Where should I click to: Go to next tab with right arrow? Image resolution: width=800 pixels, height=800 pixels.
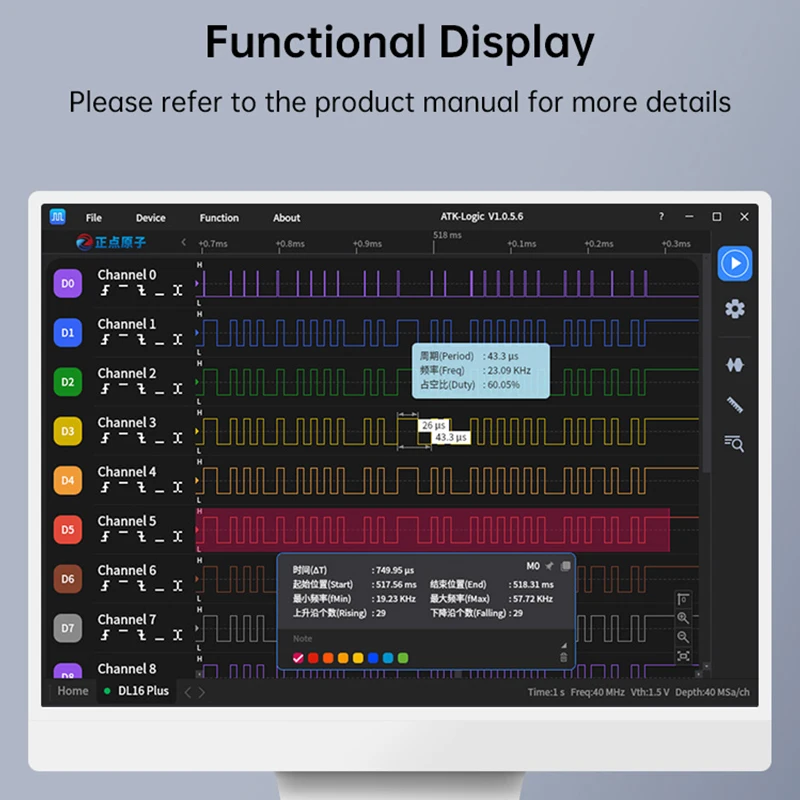202,692
